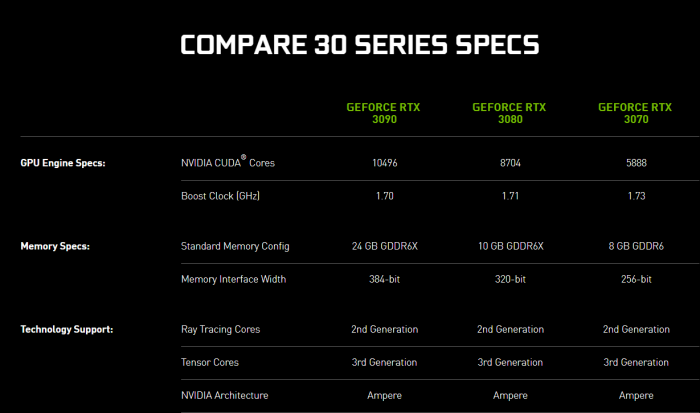Image resolution: width=700 pixels, height=413 pixels.
Task: Select the Boost Clock (GHz) row label
Action: (220, 196)
